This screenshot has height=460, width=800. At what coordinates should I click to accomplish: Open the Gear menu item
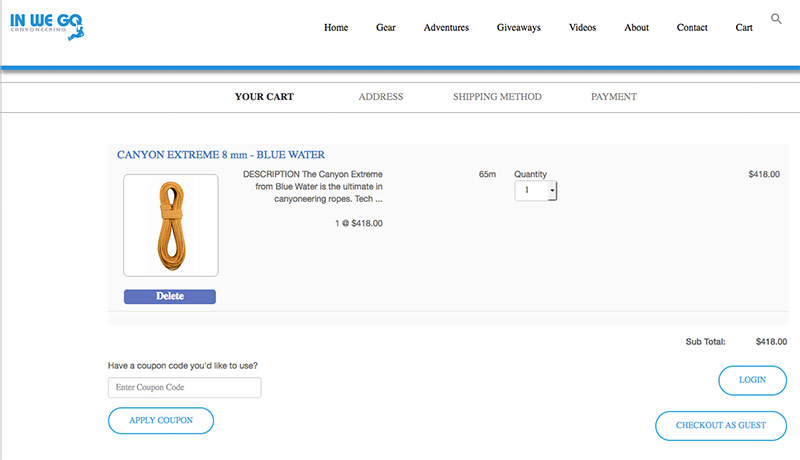pos(386,28)
